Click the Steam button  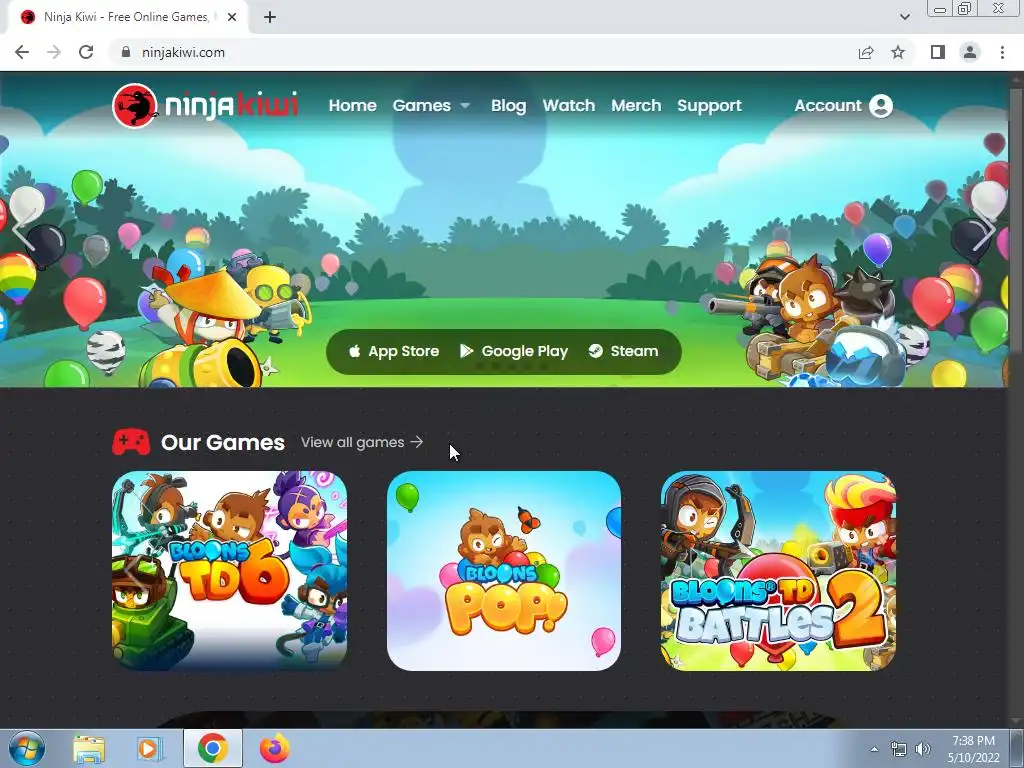coord(623,351)
